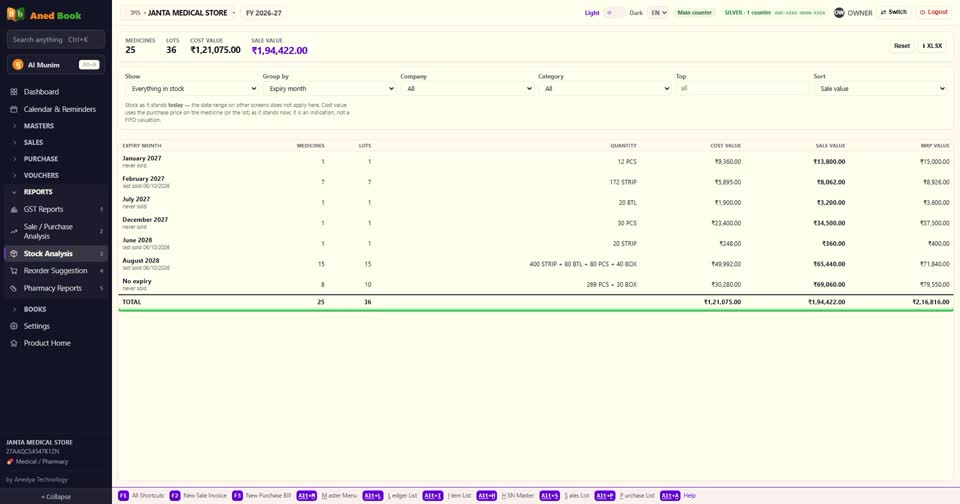
Task: Click Alt+I Item List shortcut
Action: (x=447, y=496)
